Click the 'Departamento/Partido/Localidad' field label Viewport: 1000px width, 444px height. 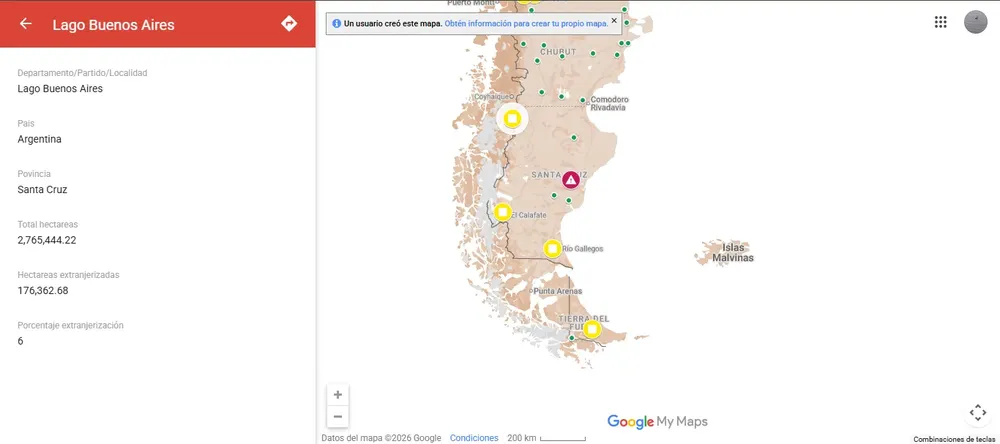pyautogui.click(x=82, y=73)
